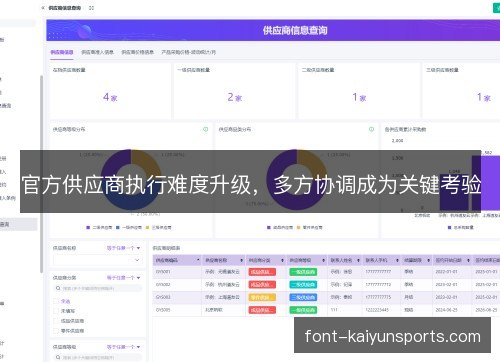Click the info icon on 供应商品类分布 chart

point(371,129)
